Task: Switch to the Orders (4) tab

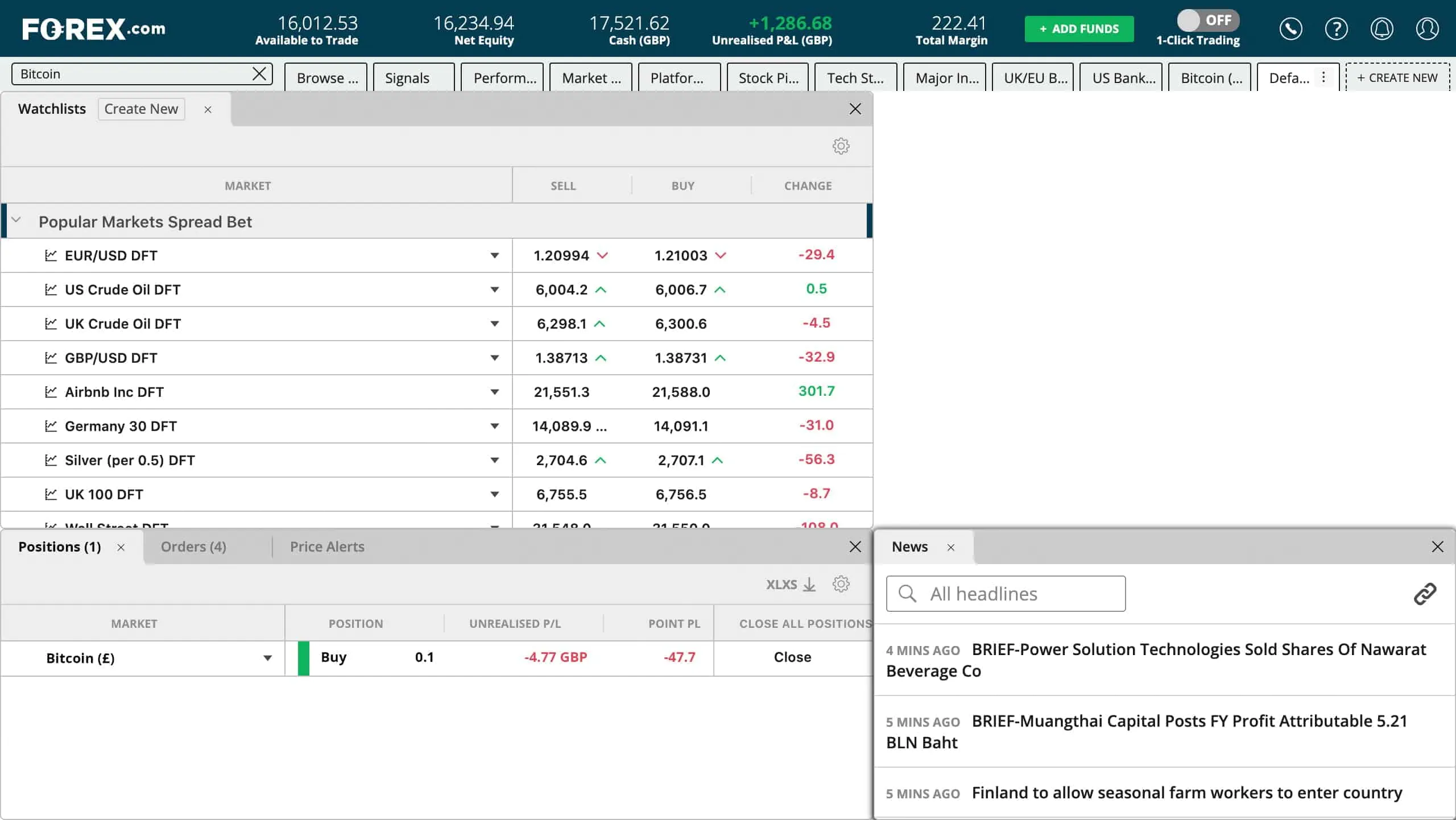Action: click(193, 546)
